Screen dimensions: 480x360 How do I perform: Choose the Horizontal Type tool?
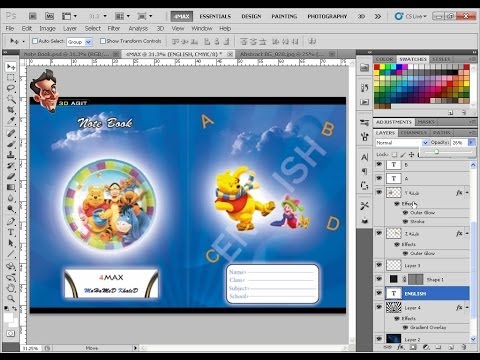tap(11, 232)
